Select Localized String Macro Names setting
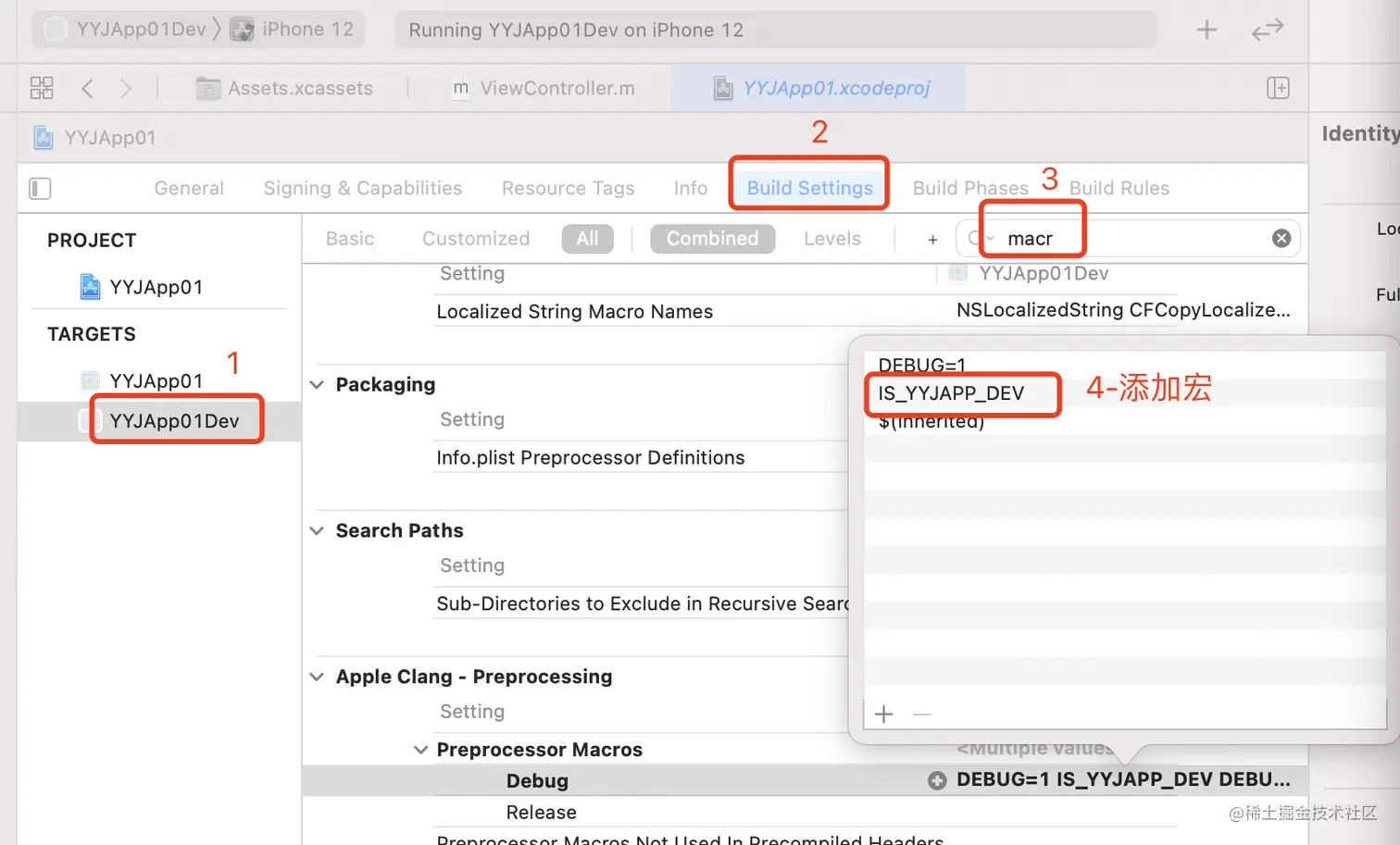Image resolution: width=1400 pixels, height=845 pixels. (x=575, y=312)
